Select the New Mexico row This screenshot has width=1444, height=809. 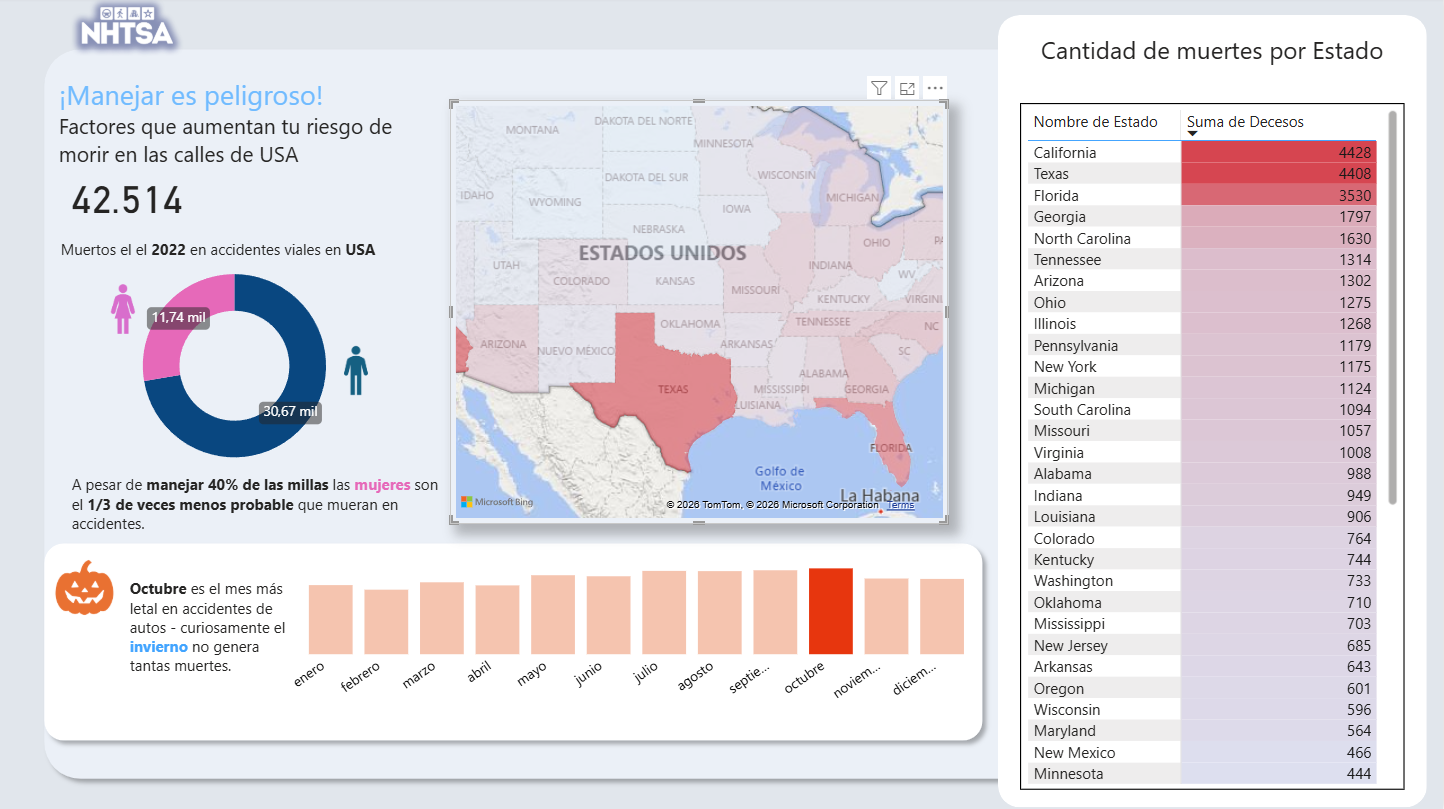point(1203,752)
